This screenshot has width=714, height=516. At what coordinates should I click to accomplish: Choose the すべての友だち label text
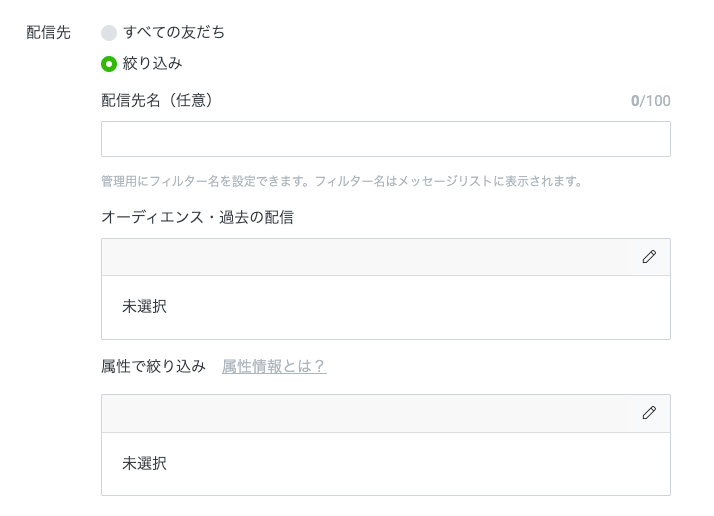pyautogui.click(x=174, y=32)
